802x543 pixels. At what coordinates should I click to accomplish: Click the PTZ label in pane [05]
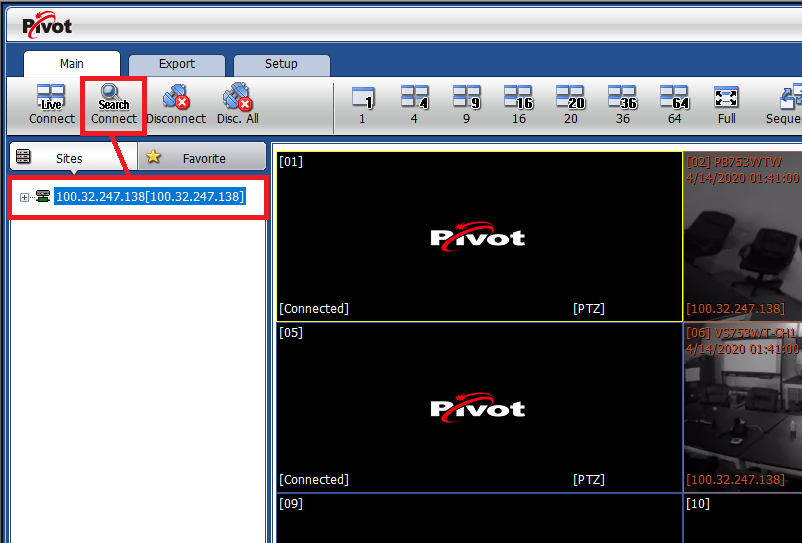pyautogui.click(x=589, y=480)
